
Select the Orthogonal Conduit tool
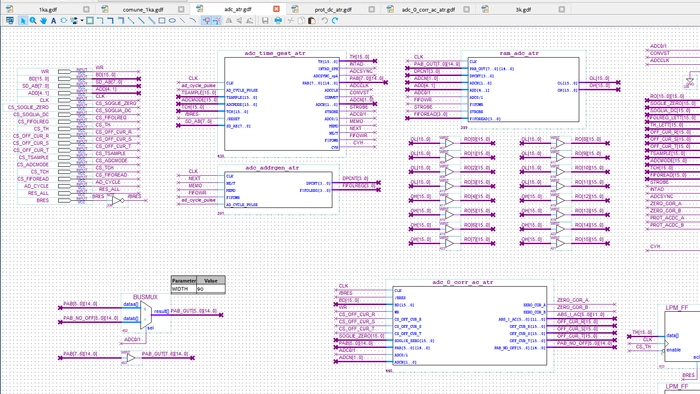121,21
